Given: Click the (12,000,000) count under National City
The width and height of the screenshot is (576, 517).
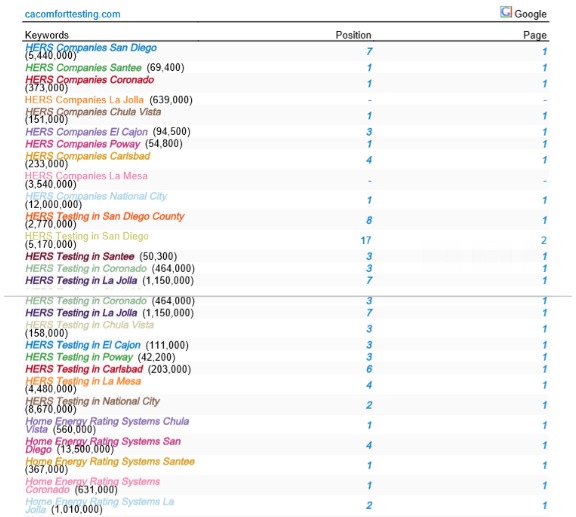Looking at the screenshot, I should (53, 204).
